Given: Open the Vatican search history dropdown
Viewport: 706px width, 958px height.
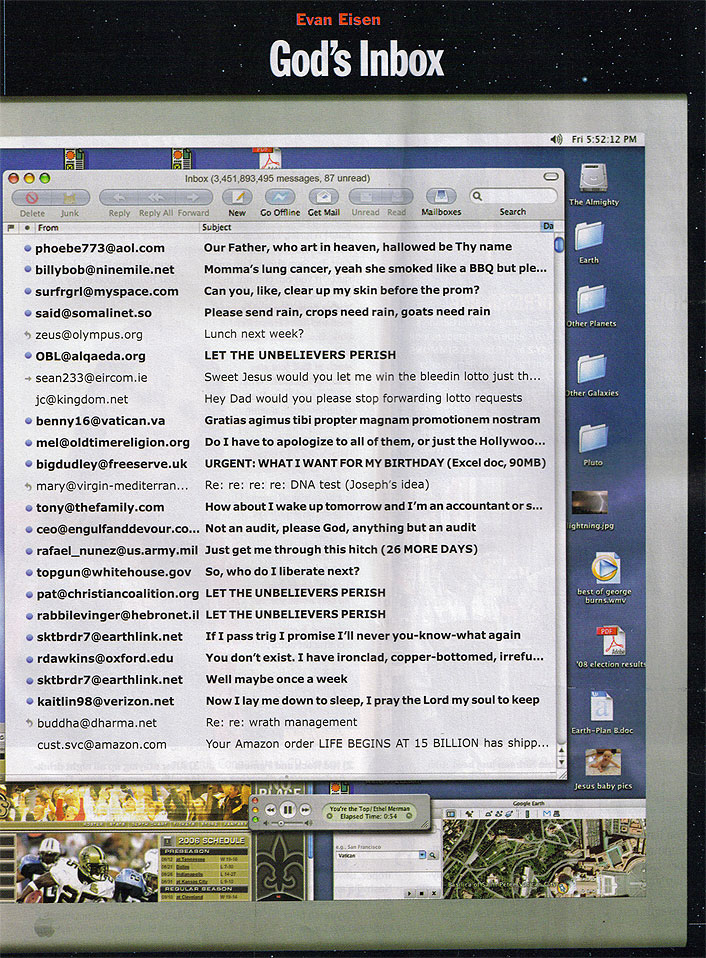Looking at the screenshot, I should point(422,855).
